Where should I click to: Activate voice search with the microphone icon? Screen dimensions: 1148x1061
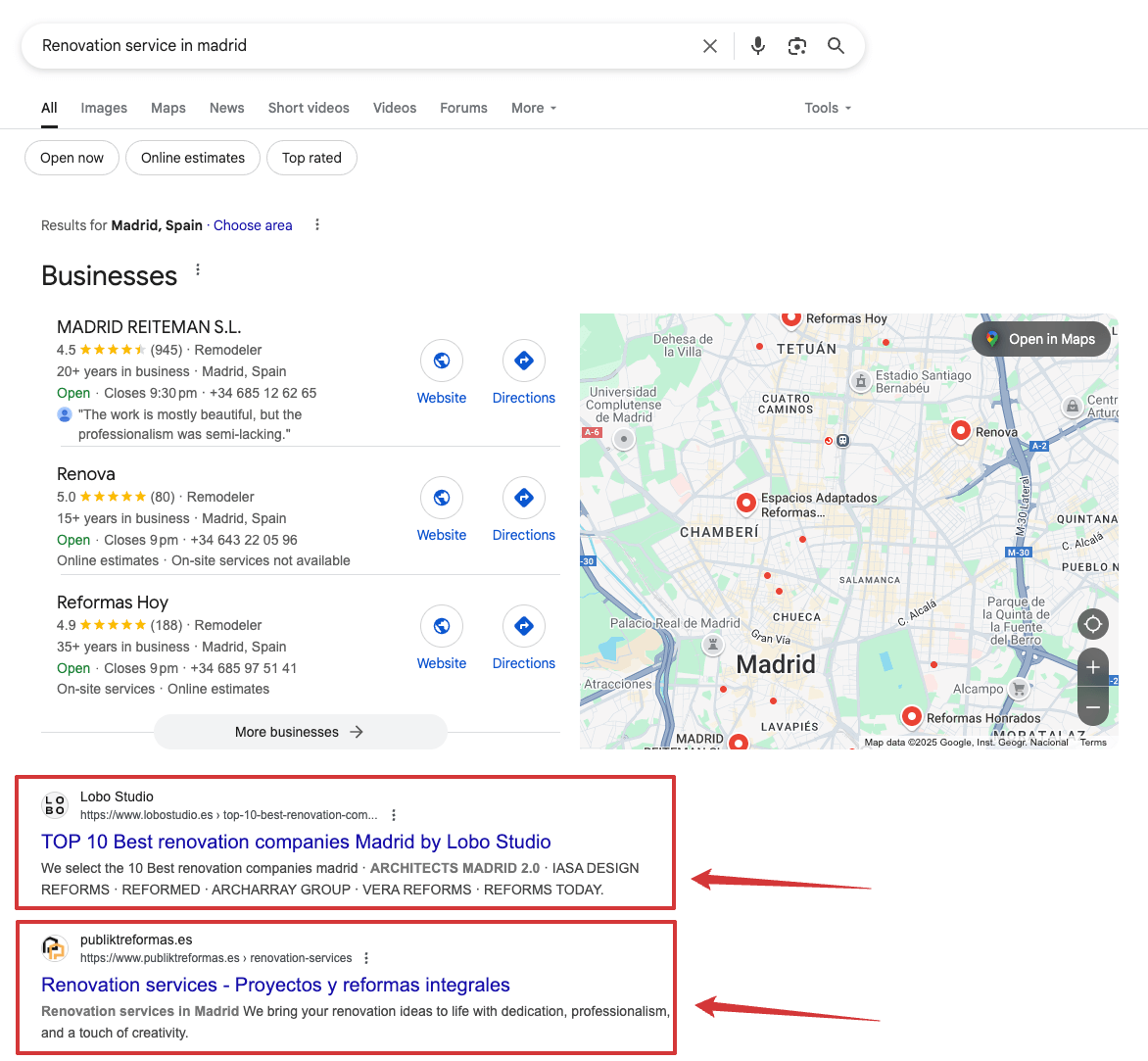point(757,45)
